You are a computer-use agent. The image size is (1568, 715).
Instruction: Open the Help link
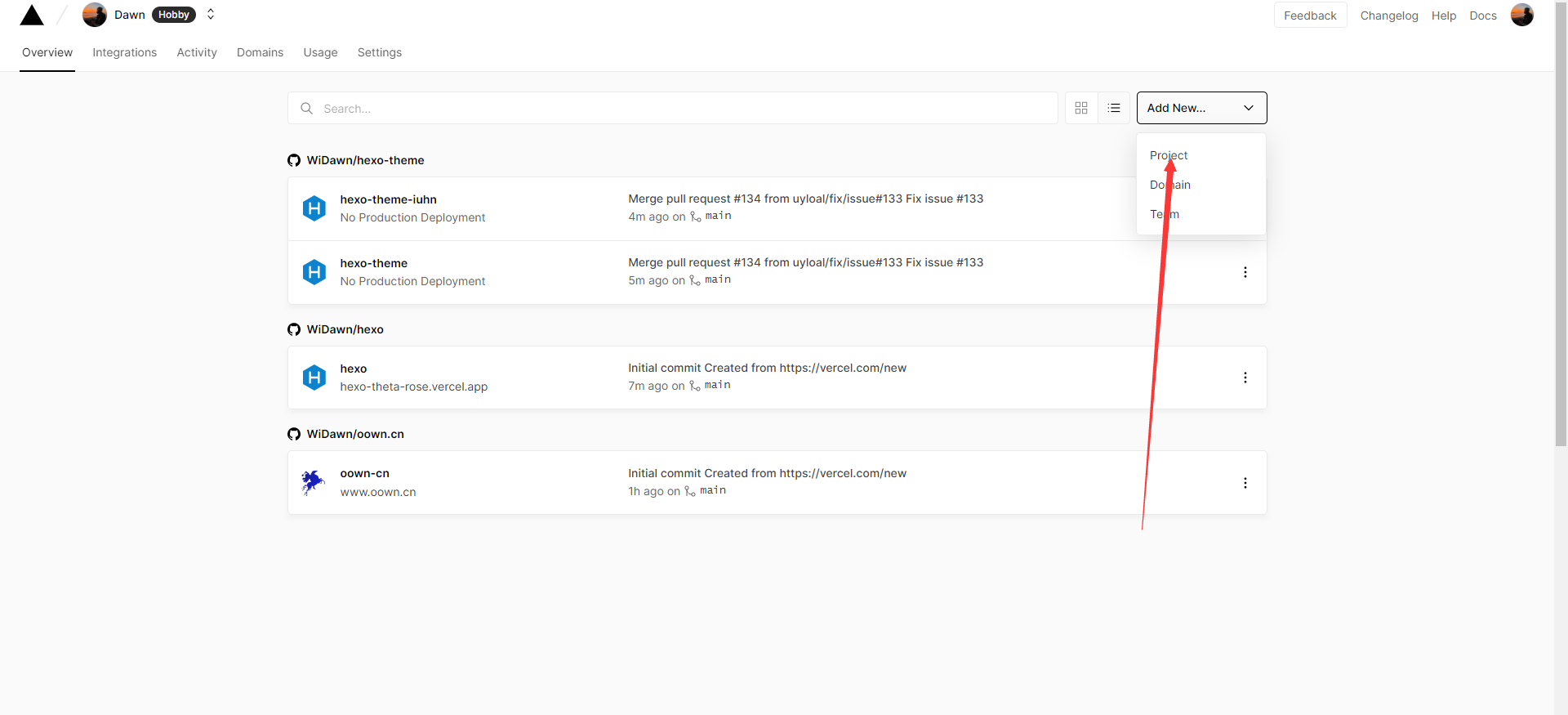click(x=1444, y=16)
